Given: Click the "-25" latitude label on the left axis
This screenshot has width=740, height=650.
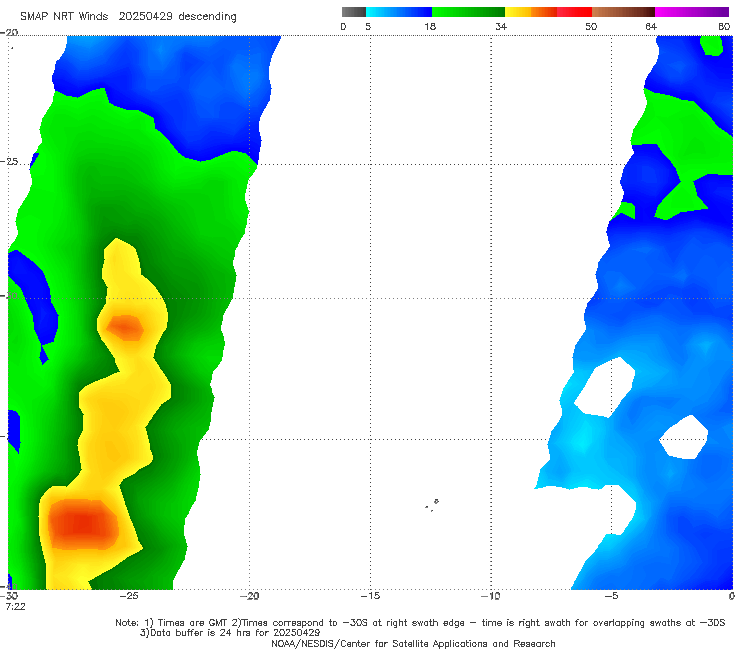Looking at the screenshot, I should click(x=9, y=162).
